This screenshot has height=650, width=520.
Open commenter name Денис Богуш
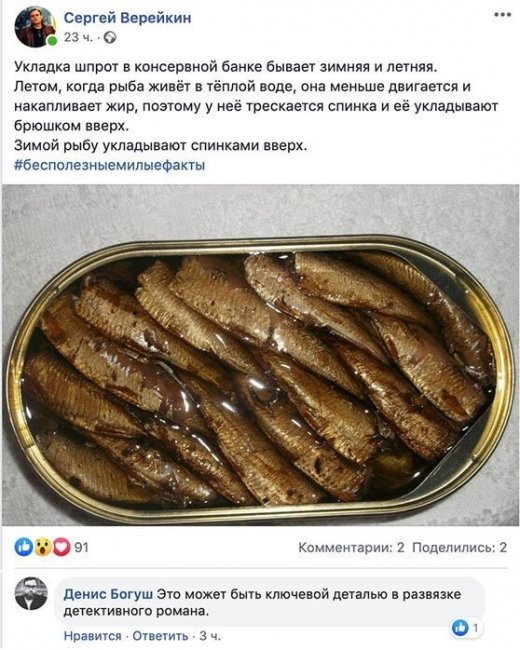[108, 594]
